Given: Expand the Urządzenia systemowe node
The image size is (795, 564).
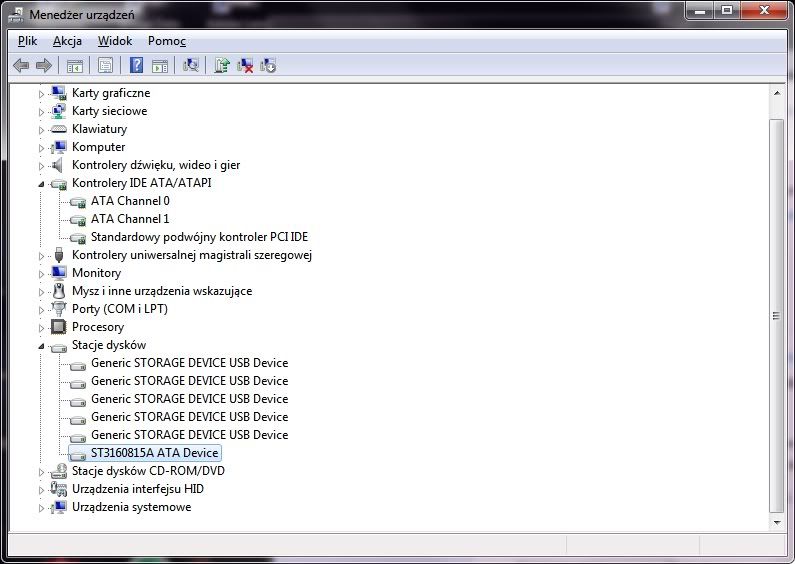Looking at the screenshot, I should (x=42, y=508).
